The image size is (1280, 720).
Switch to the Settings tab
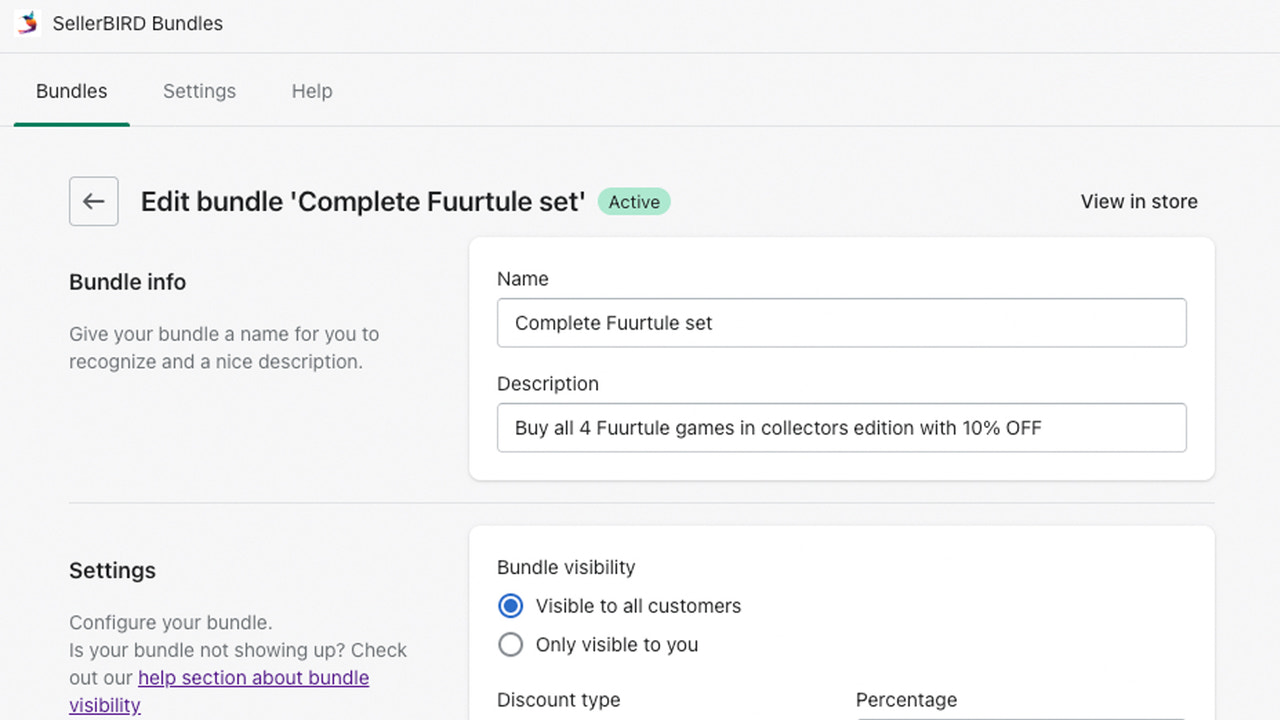click(199, 91)
